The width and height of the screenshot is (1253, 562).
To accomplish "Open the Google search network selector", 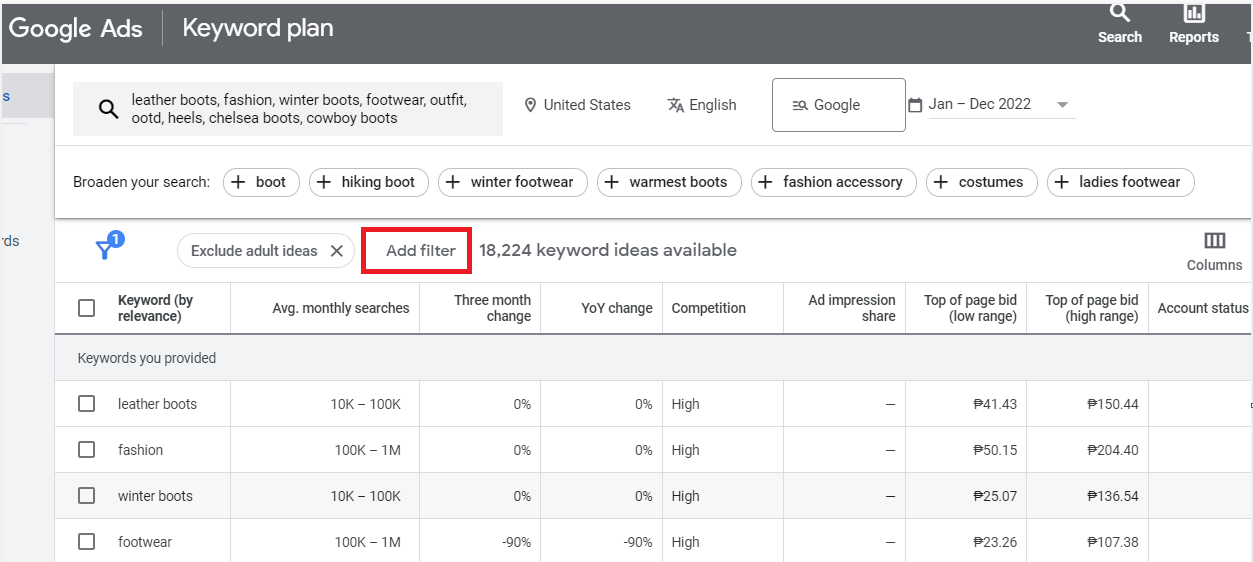I will pos(839,105).
